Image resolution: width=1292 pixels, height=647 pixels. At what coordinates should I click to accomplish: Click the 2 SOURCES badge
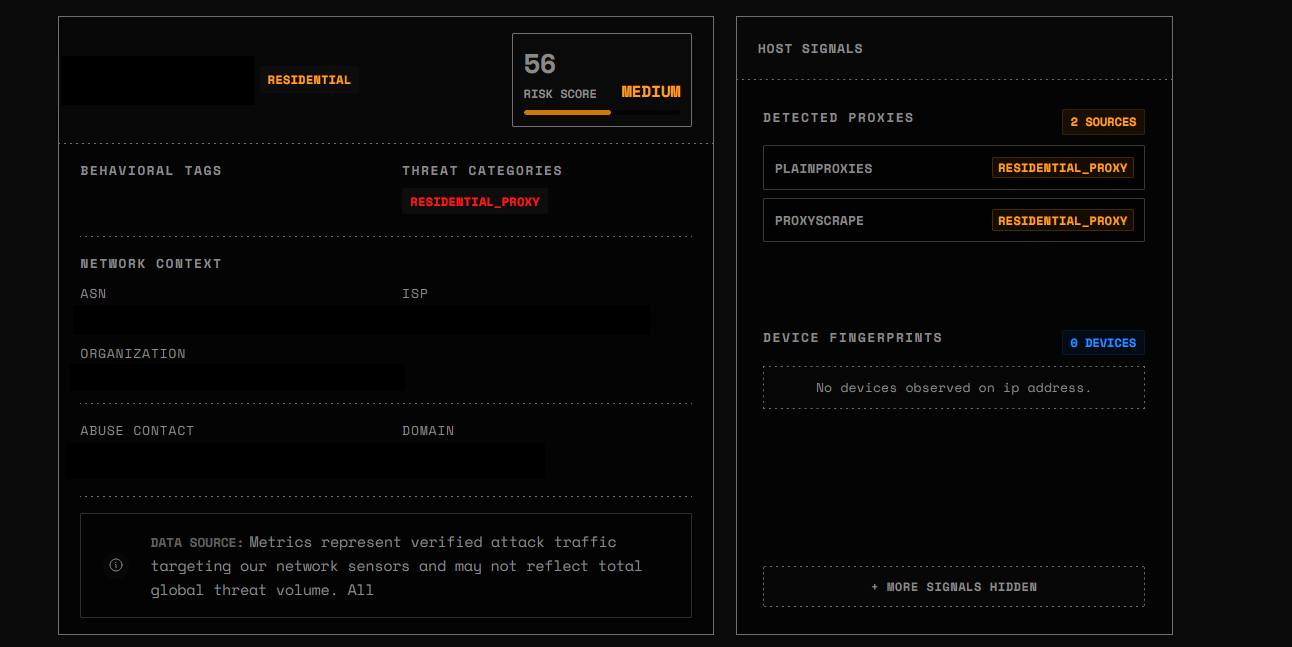[1103, 122]
